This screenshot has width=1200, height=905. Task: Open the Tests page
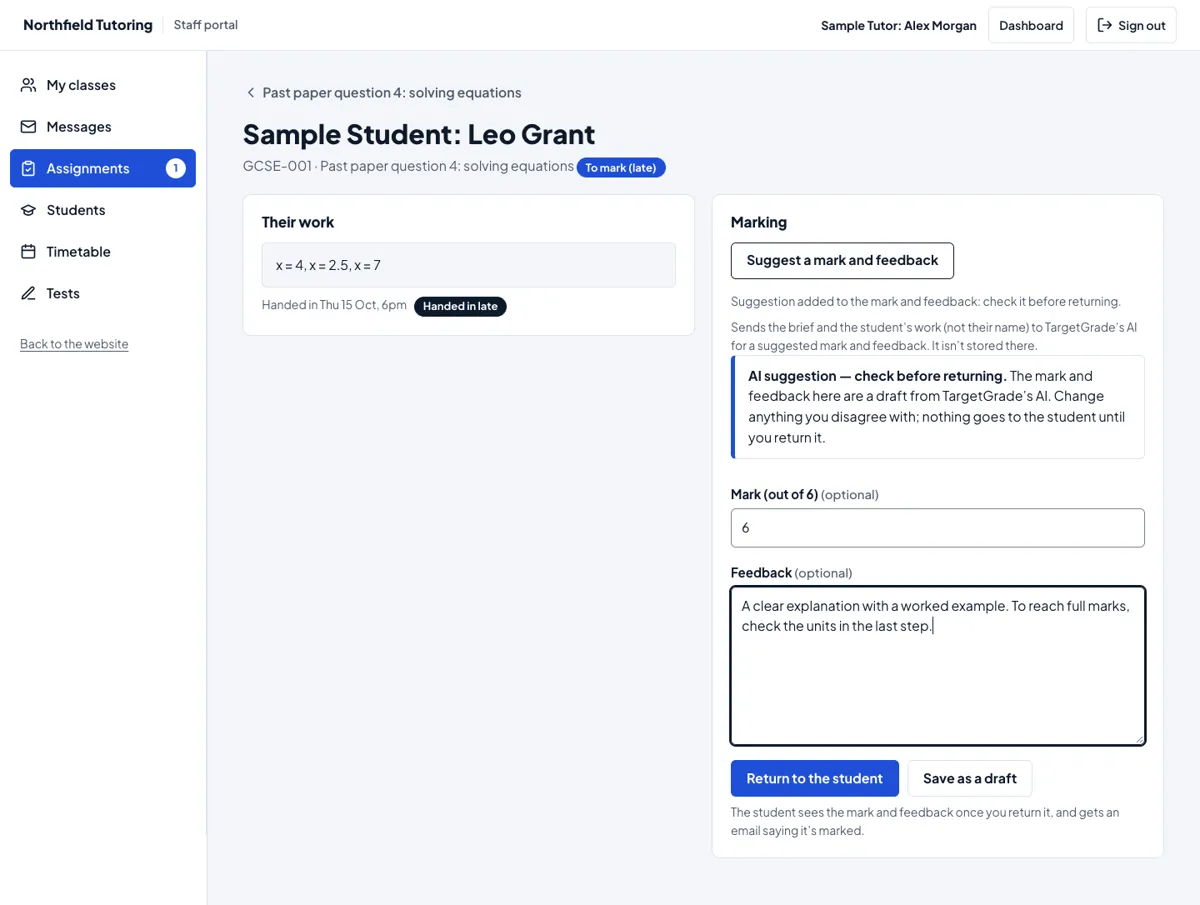click(103, 293)
